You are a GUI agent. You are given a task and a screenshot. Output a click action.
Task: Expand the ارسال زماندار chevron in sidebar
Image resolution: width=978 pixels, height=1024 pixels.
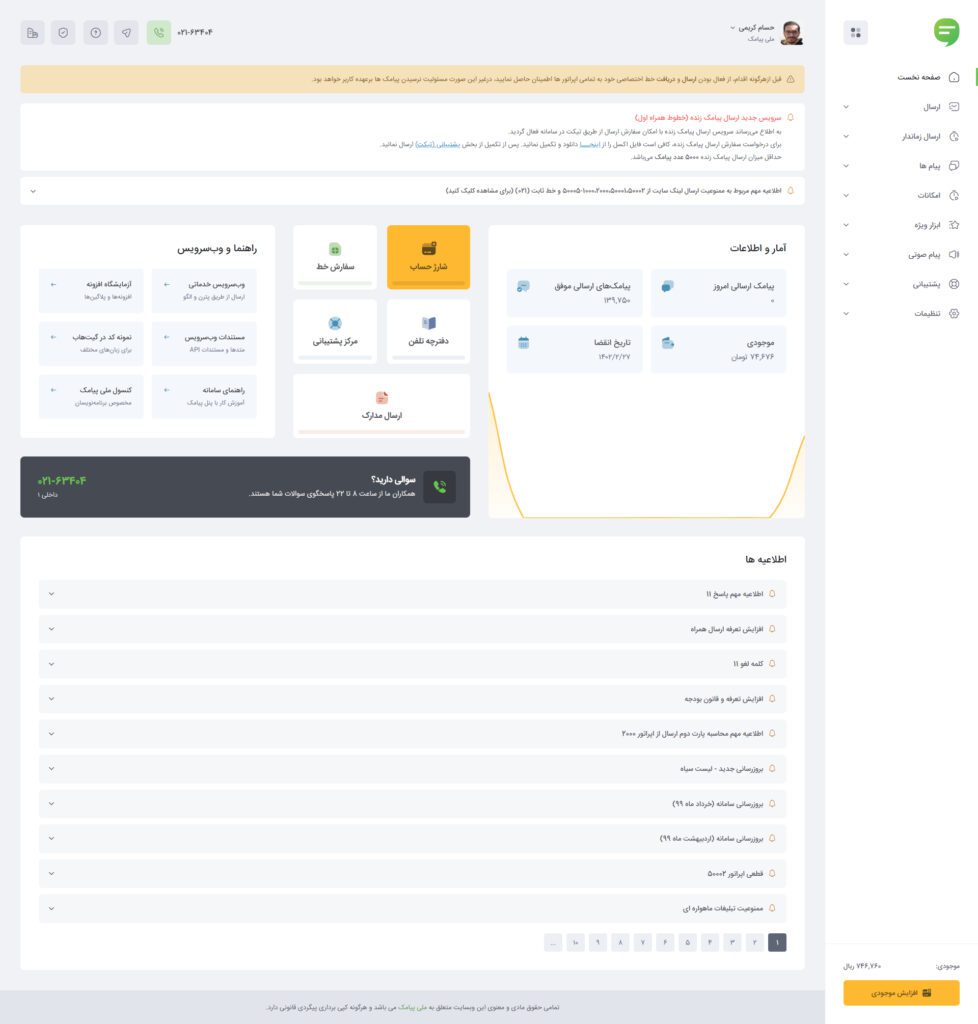tap(846, 136)
